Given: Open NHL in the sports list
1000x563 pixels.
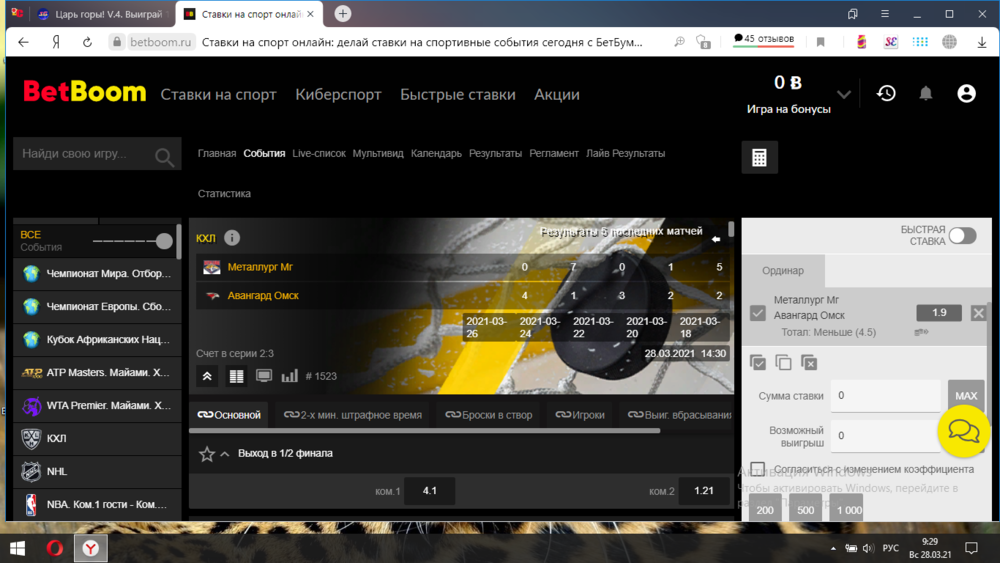Looking at the screenshot, I should coord(97,472).
